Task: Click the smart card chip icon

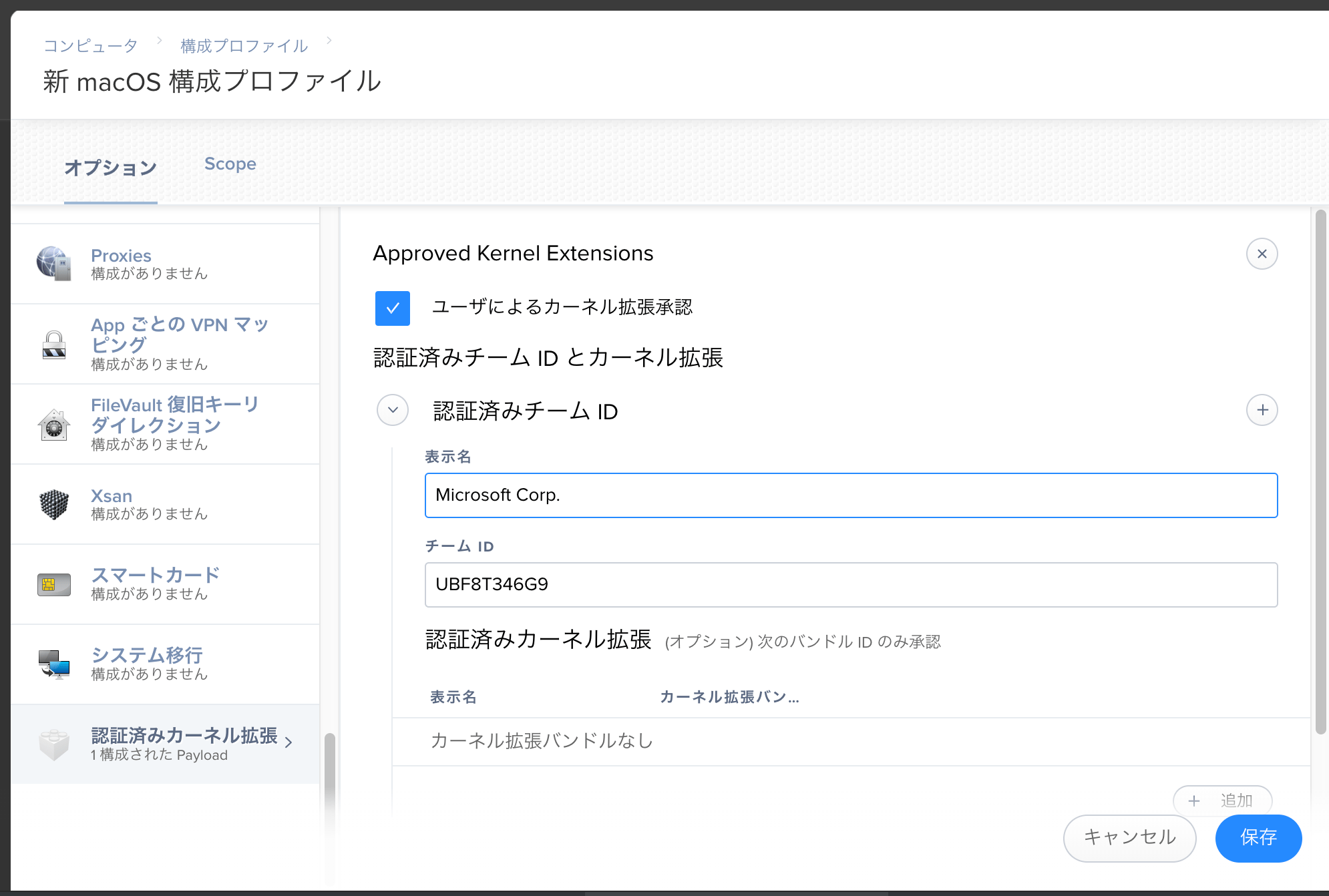Action: [x=54, y=585]
